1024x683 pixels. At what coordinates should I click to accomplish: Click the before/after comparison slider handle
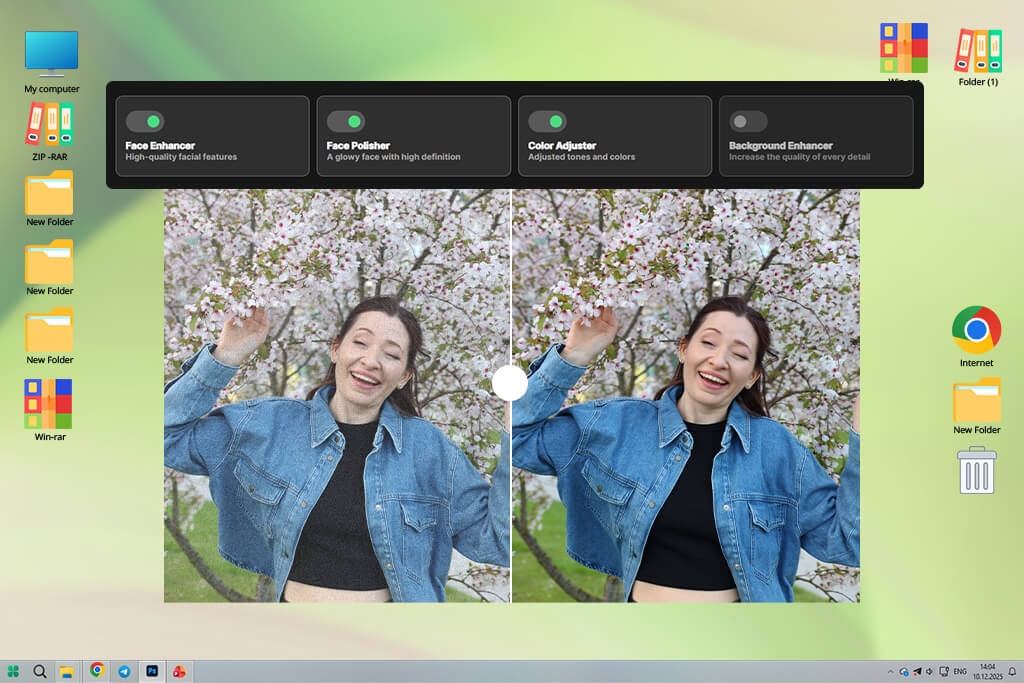pos(509,383)
